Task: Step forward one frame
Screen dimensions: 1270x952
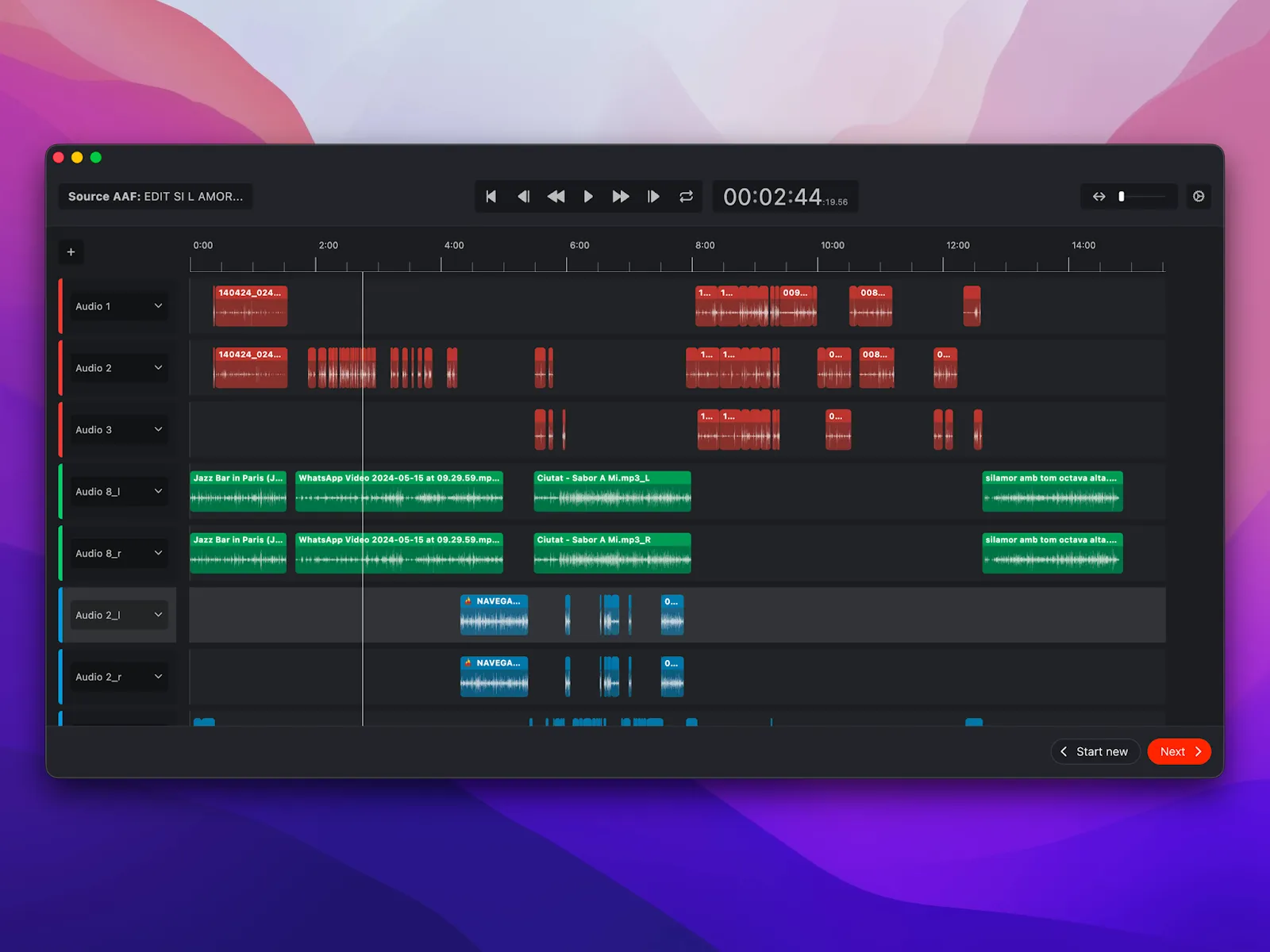Action: [x=653, y=197]
